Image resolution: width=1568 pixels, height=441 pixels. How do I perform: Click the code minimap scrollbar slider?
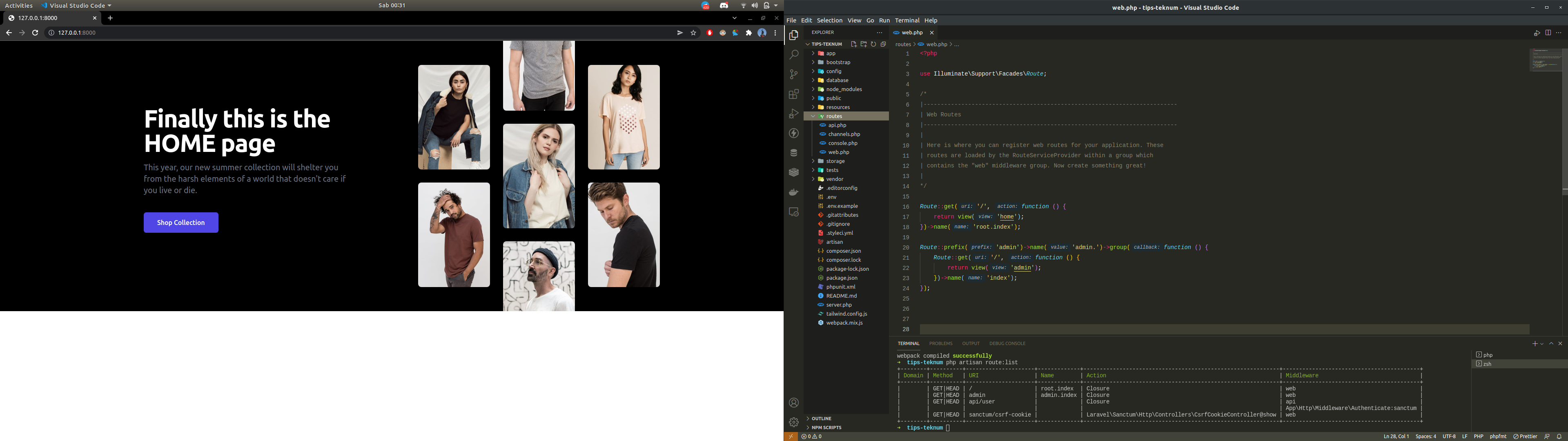[1546, 60]
